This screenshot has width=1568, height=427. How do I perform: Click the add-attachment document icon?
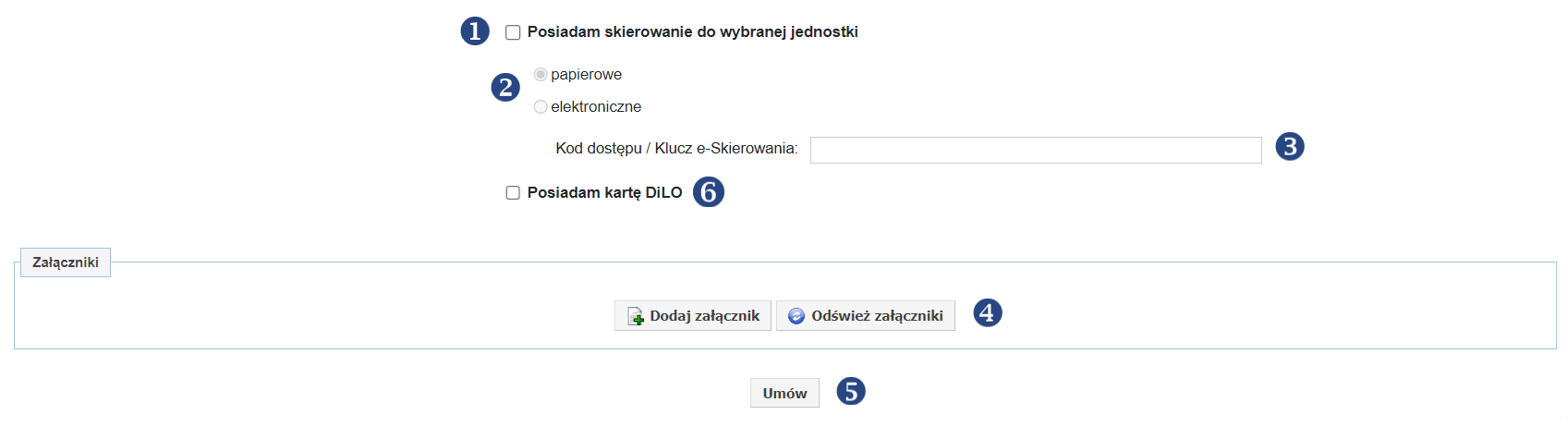636,316
